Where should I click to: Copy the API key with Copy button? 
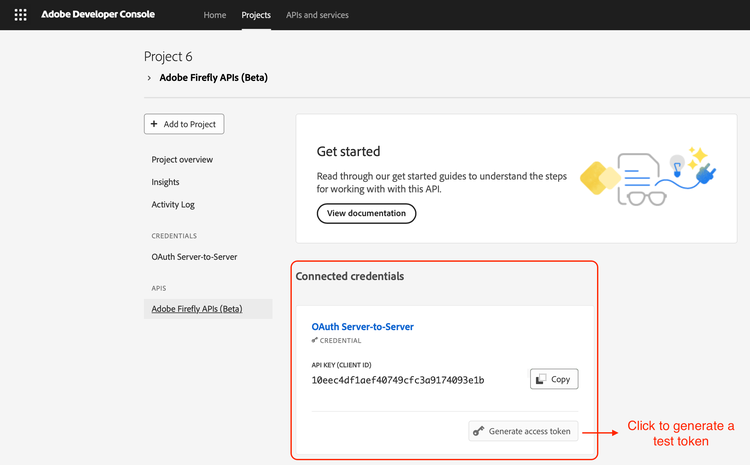click(554, 379)
